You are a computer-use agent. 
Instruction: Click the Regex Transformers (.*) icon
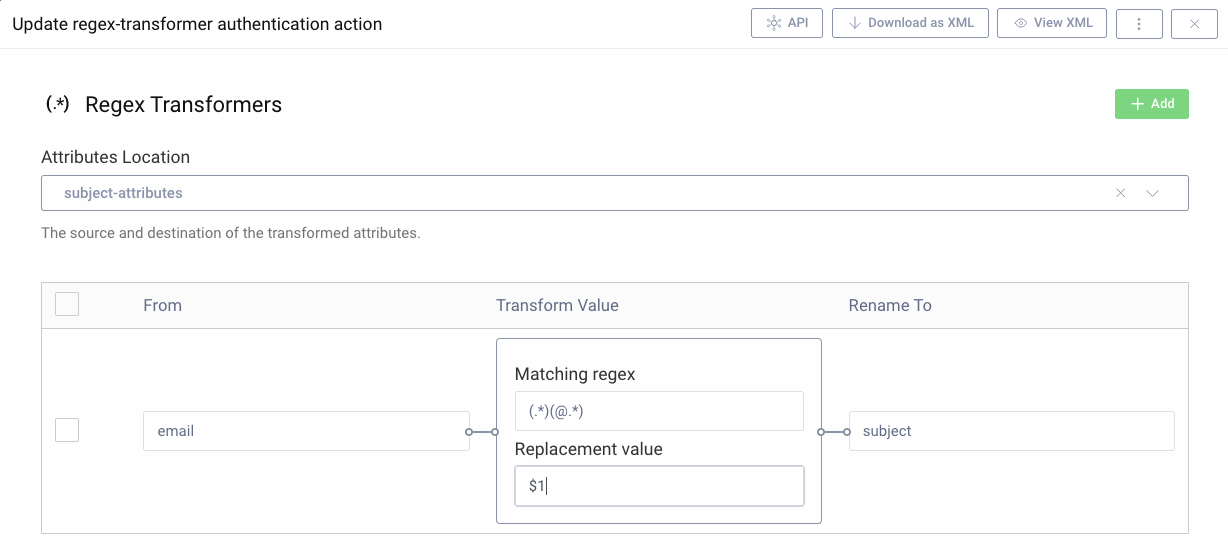pos(58,104)
